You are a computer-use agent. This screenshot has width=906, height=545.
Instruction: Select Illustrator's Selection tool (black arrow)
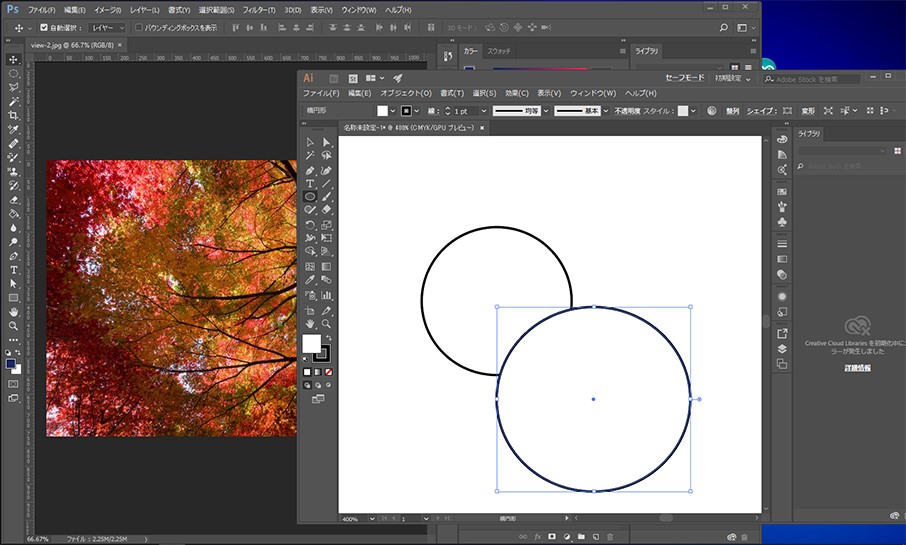[310, 142]
